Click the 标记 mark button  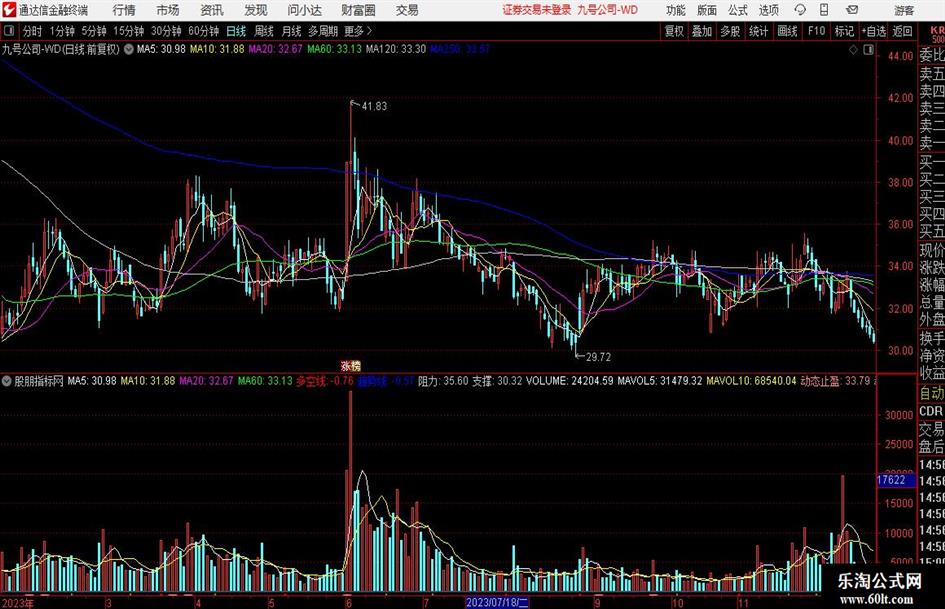click(x=844, y=31)
